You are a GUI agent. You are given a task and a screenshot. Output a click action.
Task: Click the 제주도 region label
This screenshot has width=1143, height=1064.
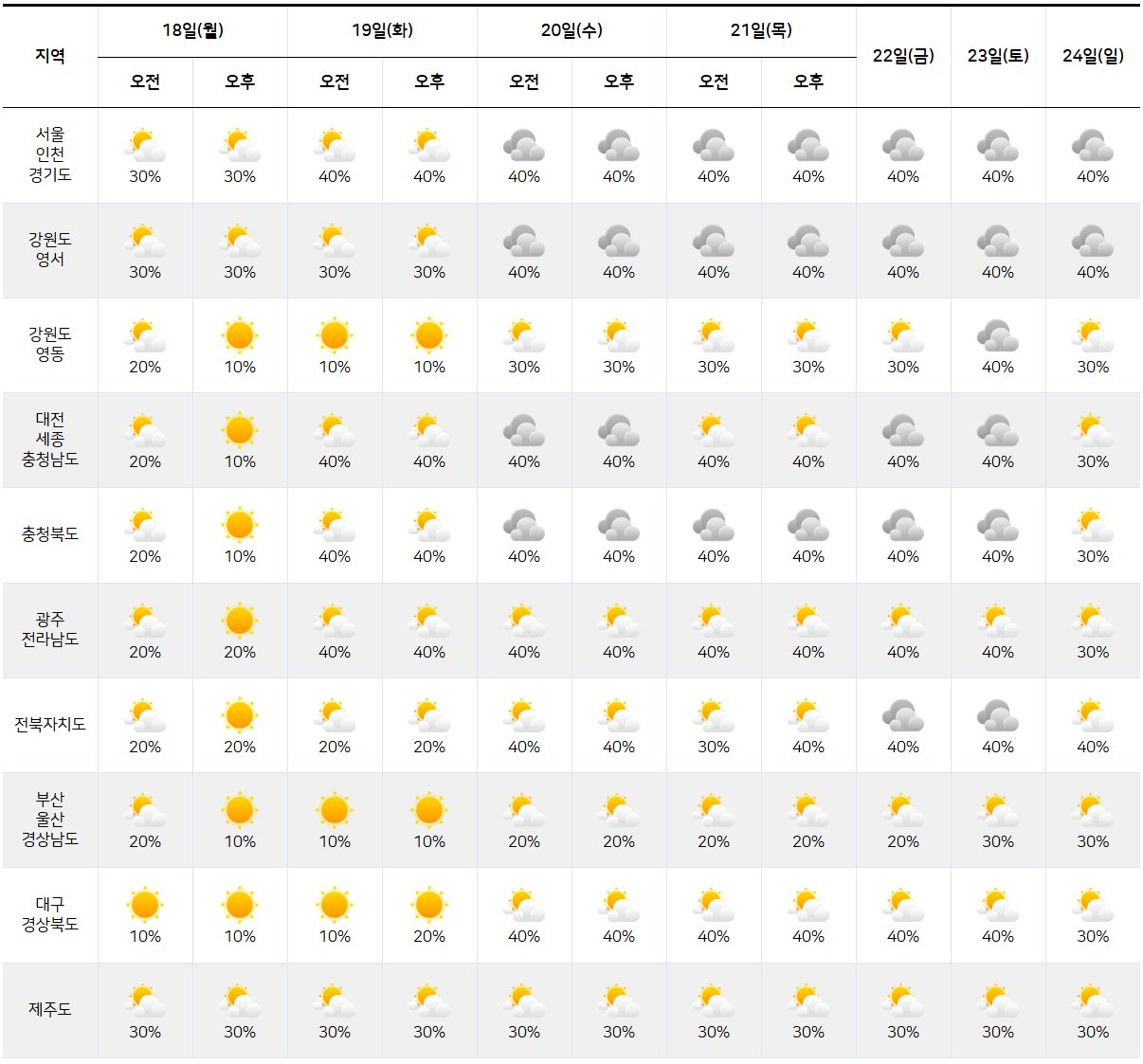[x=50, y=1009]
